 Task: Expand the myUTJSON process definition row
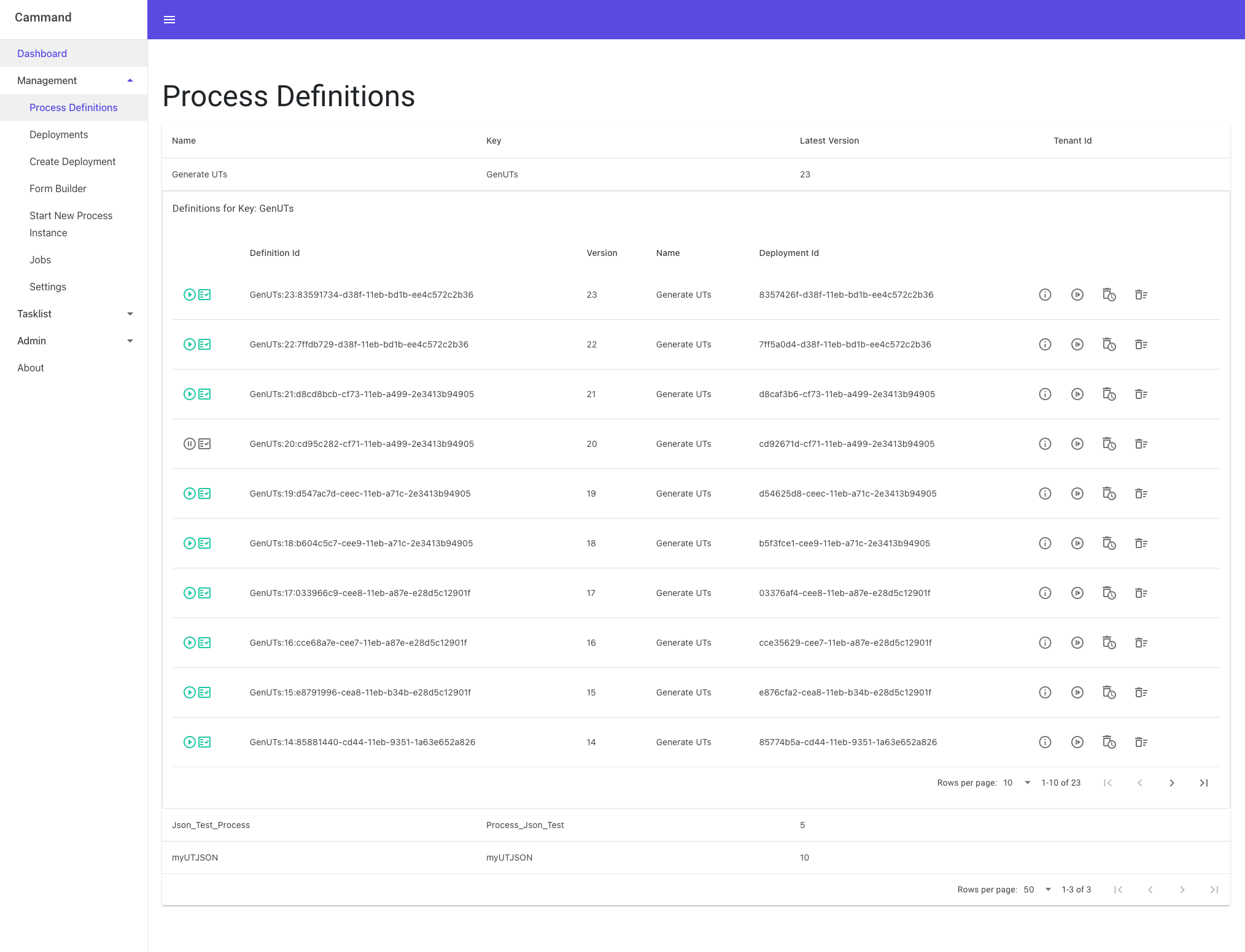click(x=195, y=857)
